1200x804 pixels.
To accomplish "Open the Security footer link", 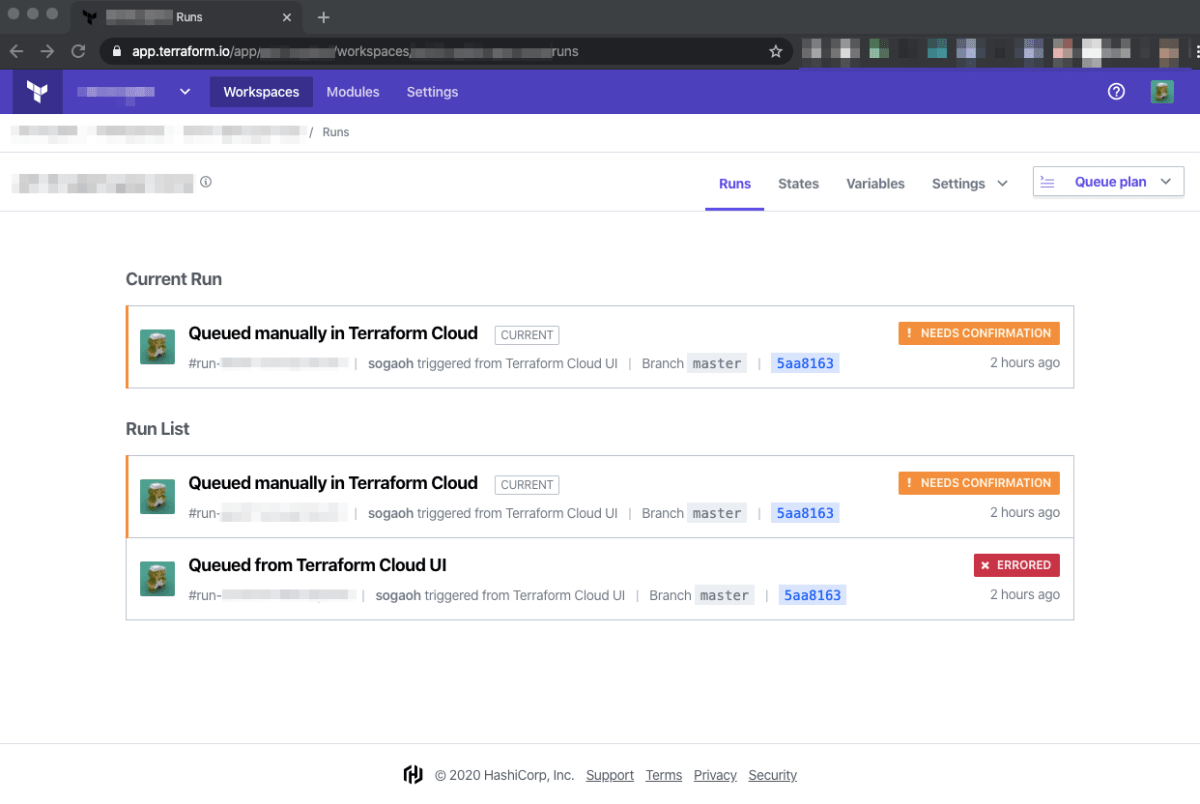I will (x=773, y=775).
